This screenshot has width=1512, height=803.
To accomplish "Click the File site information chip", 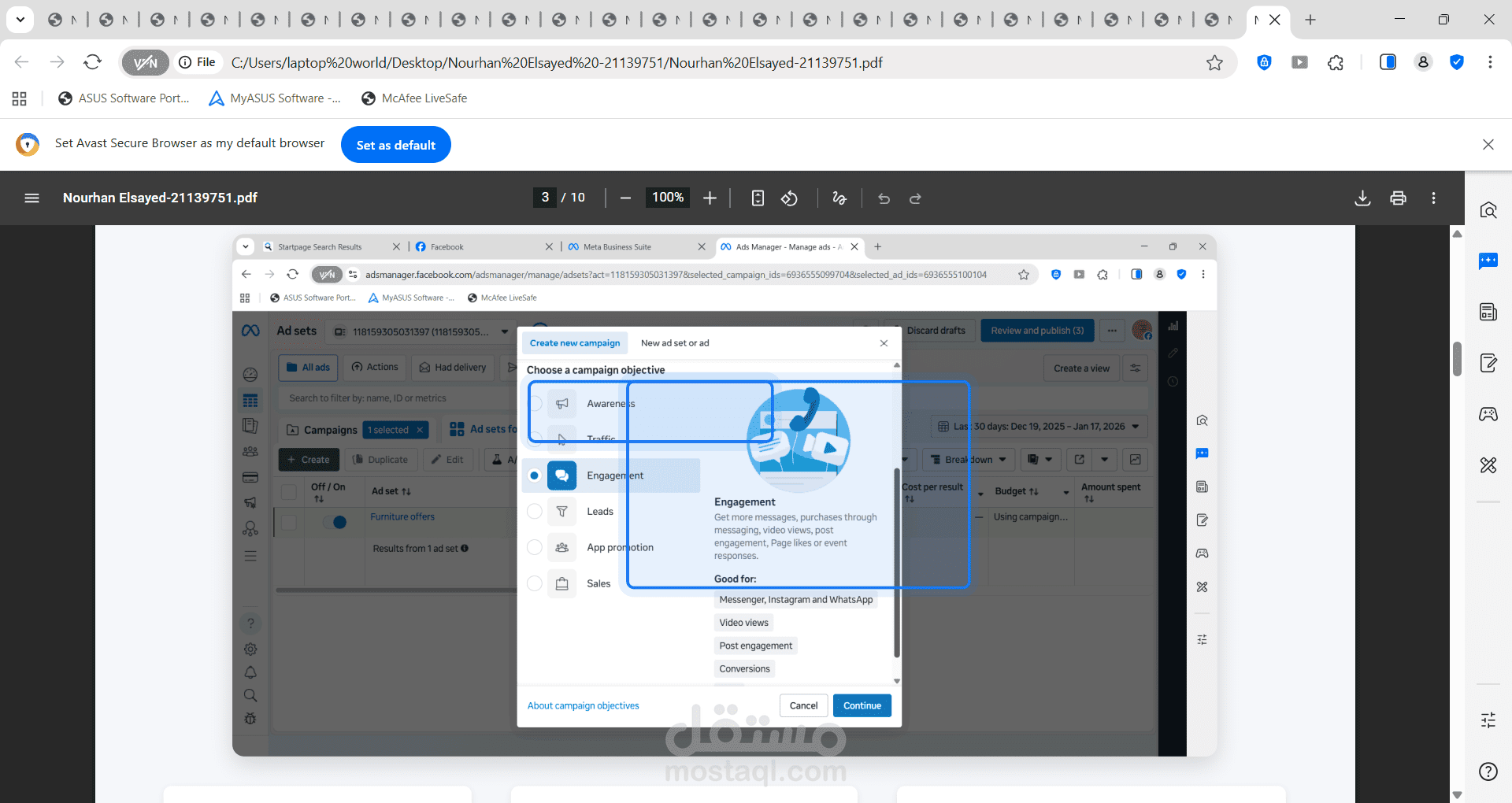I will point(197,62).
